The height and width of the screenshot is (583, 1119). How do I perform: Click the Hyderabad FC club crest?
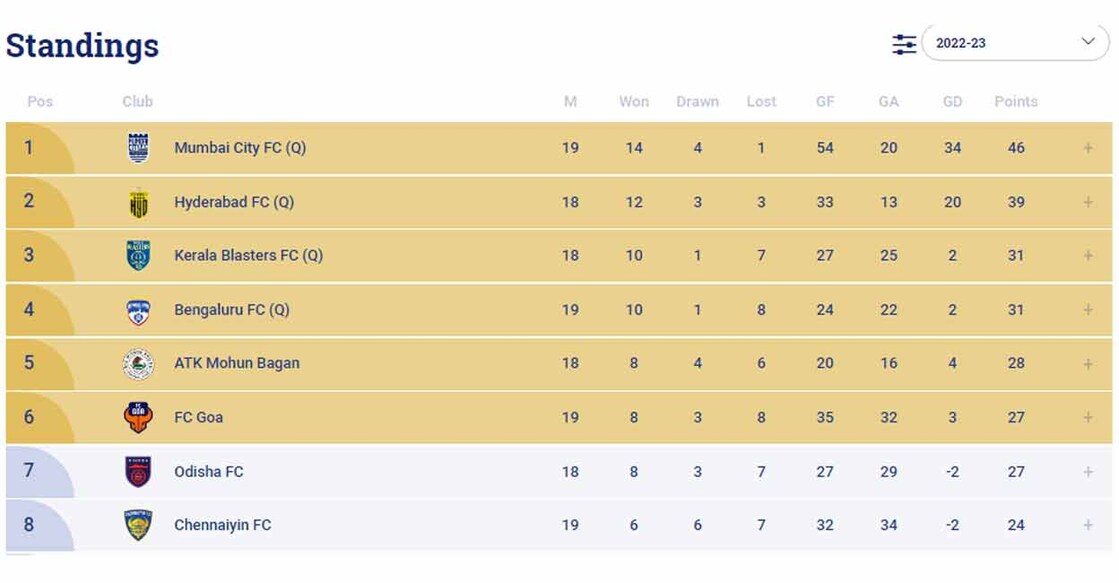pyautogui.click(x=138, y=201)
